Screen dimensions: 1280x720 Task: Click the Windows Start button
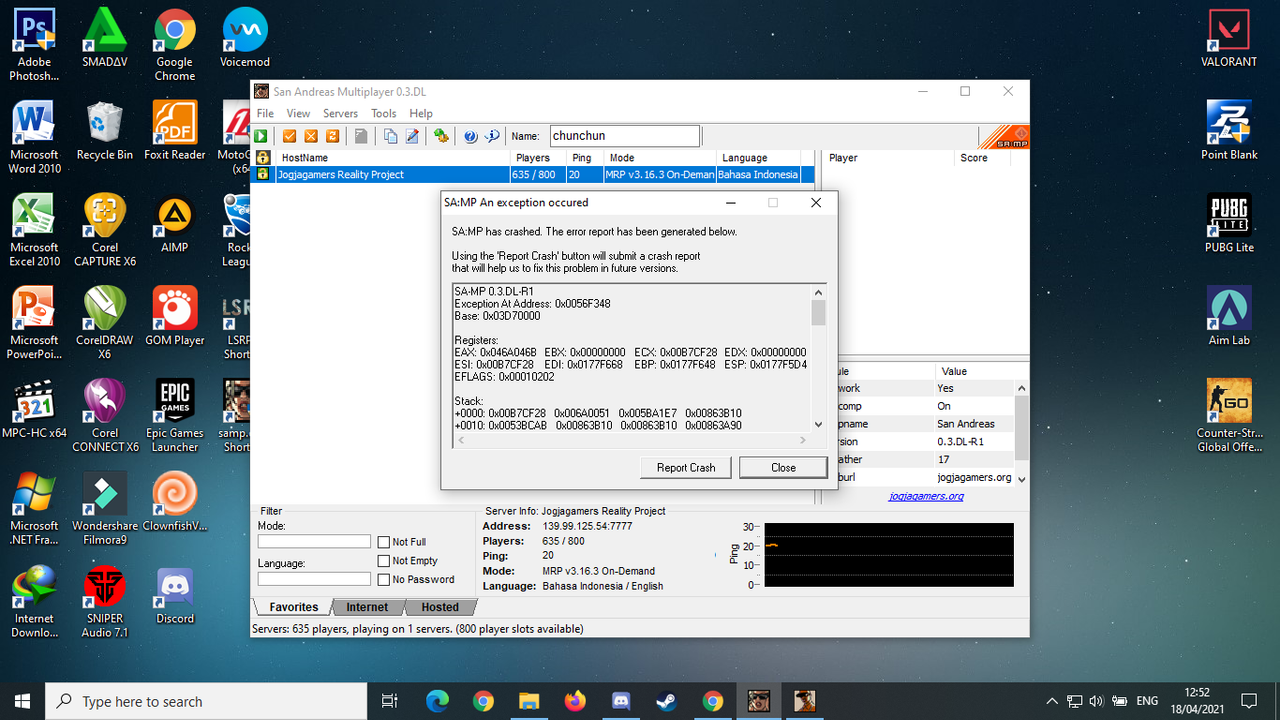pos(22,701)
